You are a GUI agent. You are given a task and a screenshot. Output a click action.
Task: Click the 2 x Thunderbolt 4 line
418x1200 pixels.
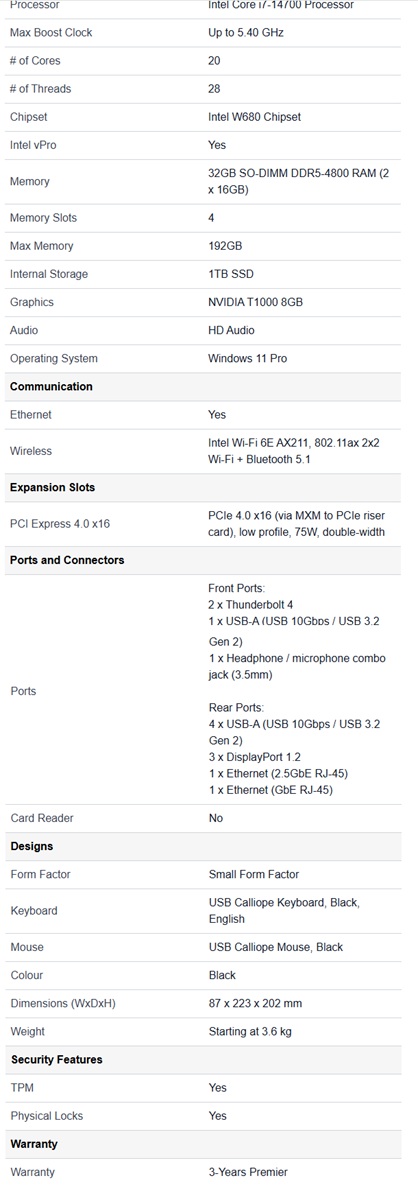(x=250, y=605)
